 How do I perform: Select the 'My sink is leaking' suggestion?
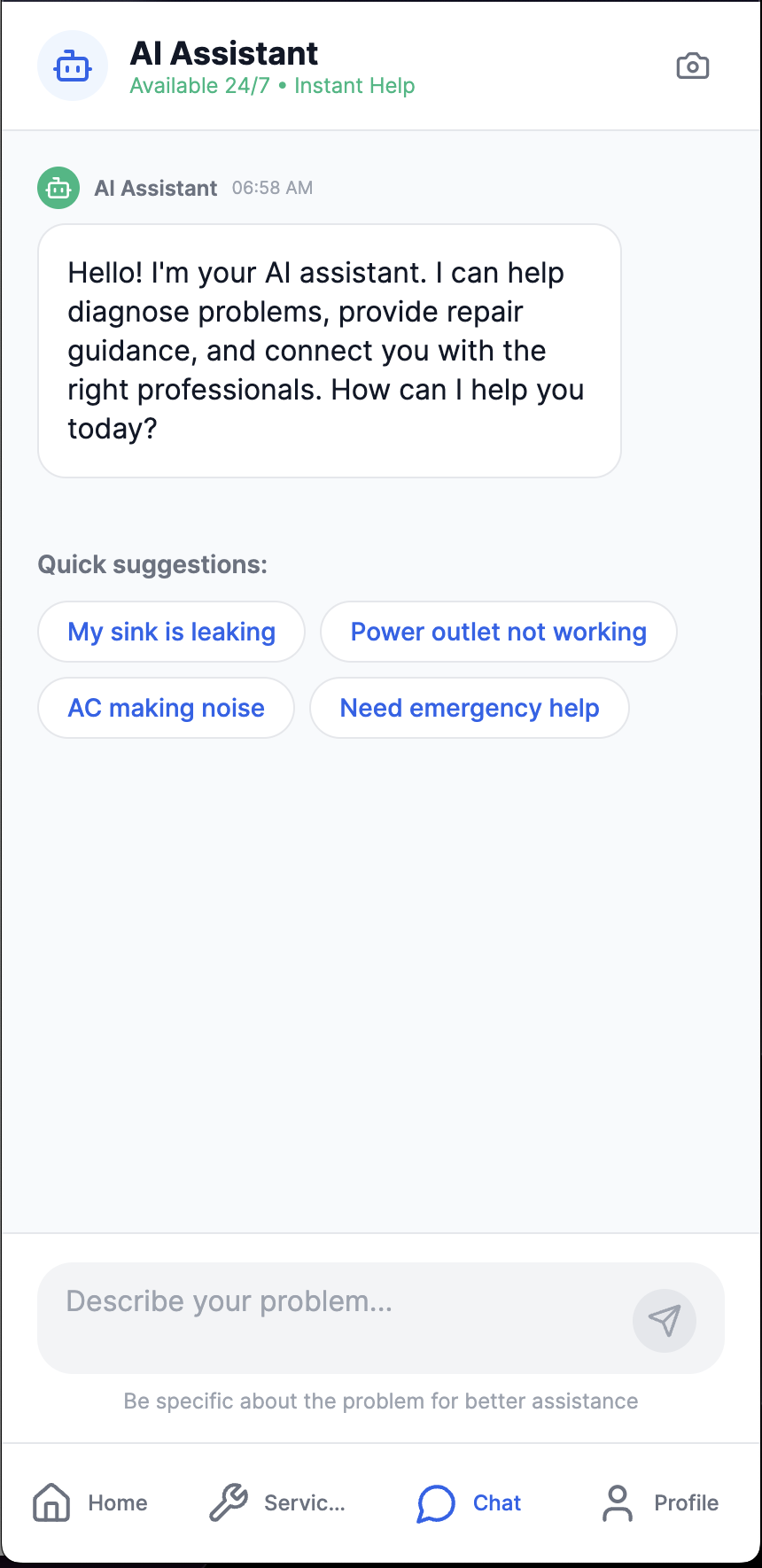point(171,632)
